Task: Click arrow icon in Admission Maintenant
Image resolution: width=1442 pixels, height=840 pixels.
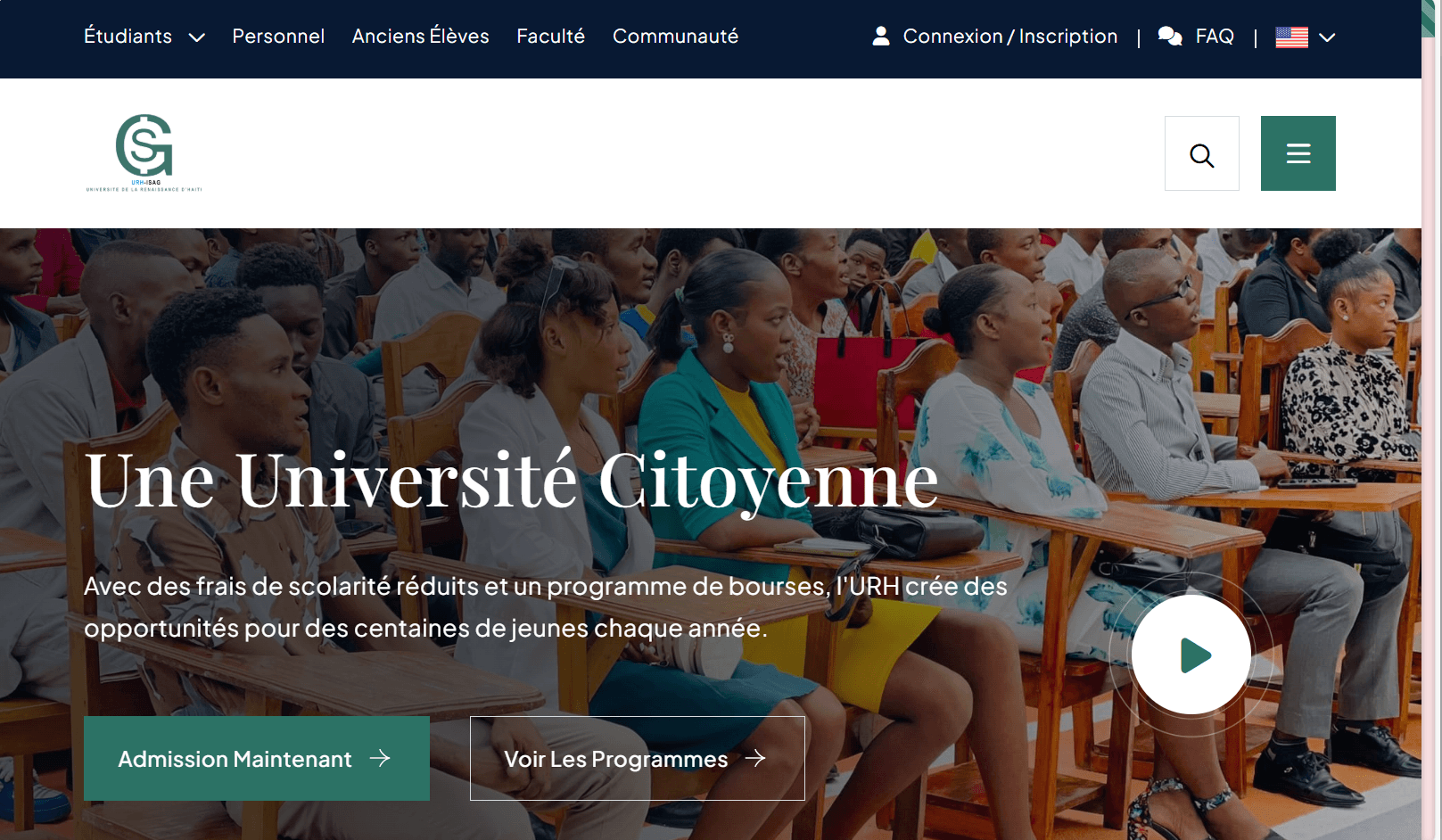Action: point(380,758)
